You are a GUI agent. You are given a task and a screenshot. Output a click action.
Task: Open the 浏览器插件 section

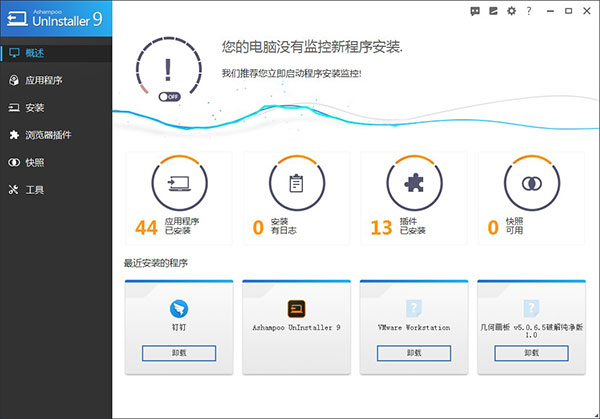(56, 135)
